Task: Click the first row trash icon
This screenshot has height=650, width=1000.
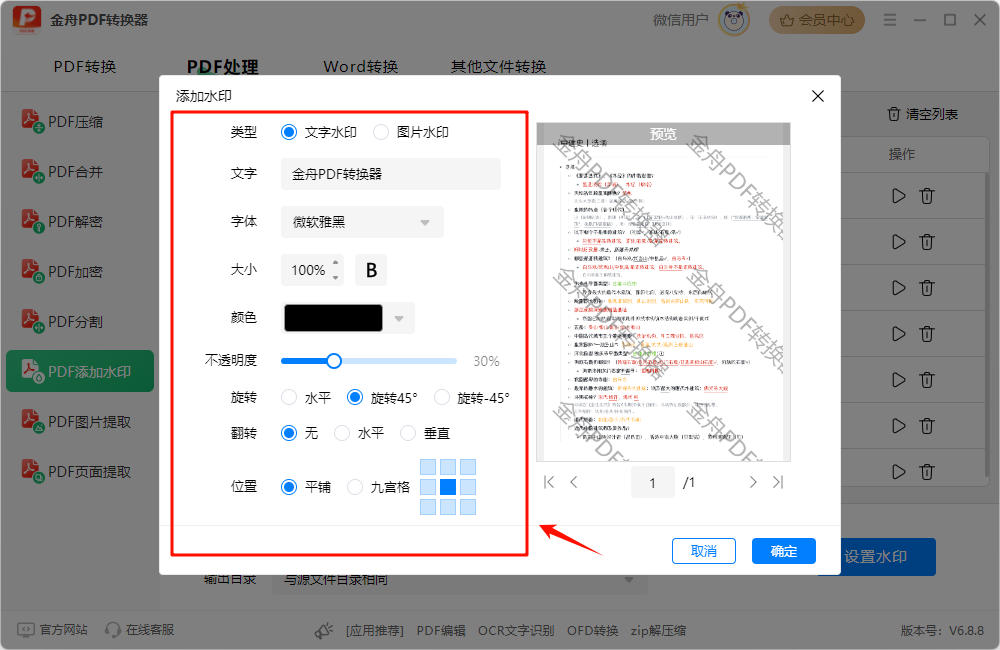Action: tap(927, 196)
